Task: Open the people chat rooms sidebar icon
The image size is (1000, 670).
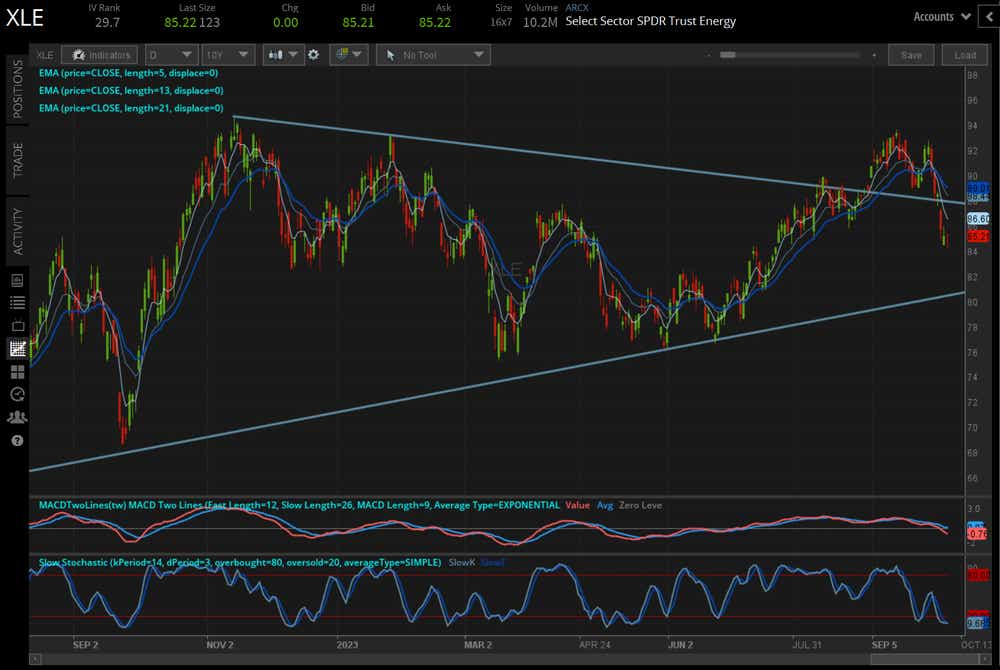Action: (x=17, y=418)
